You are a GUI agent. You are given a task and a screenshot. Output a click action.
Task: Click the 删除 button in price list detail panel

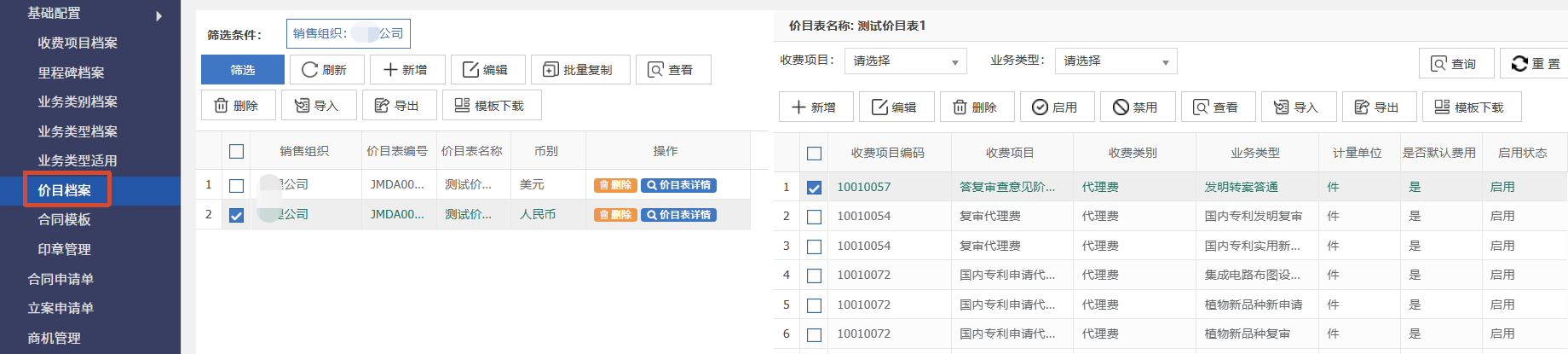pos(977,107)
